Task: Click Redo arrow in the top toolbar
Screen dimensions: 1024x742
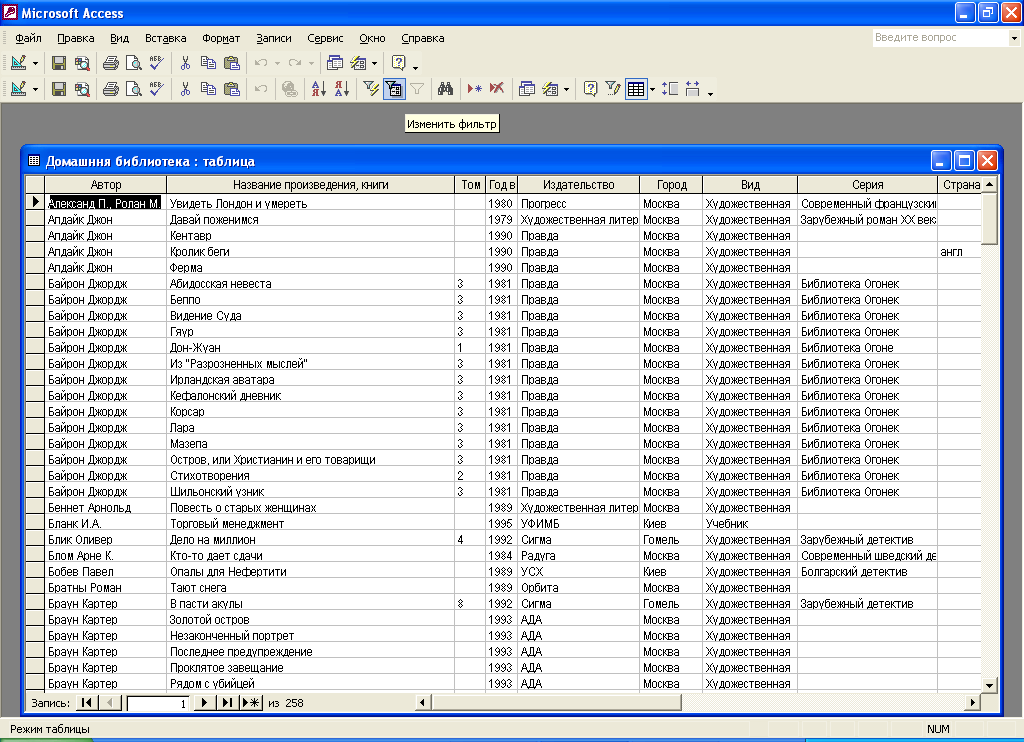Action: [295, 63]
